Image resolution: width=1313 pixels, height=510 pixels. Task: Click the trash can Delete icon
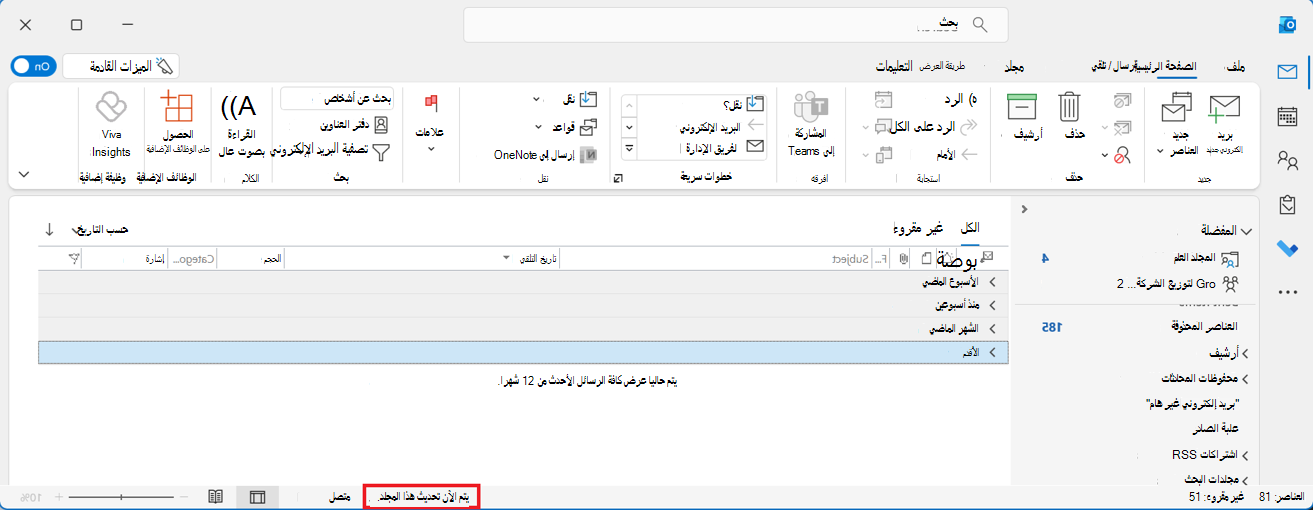1070,106
